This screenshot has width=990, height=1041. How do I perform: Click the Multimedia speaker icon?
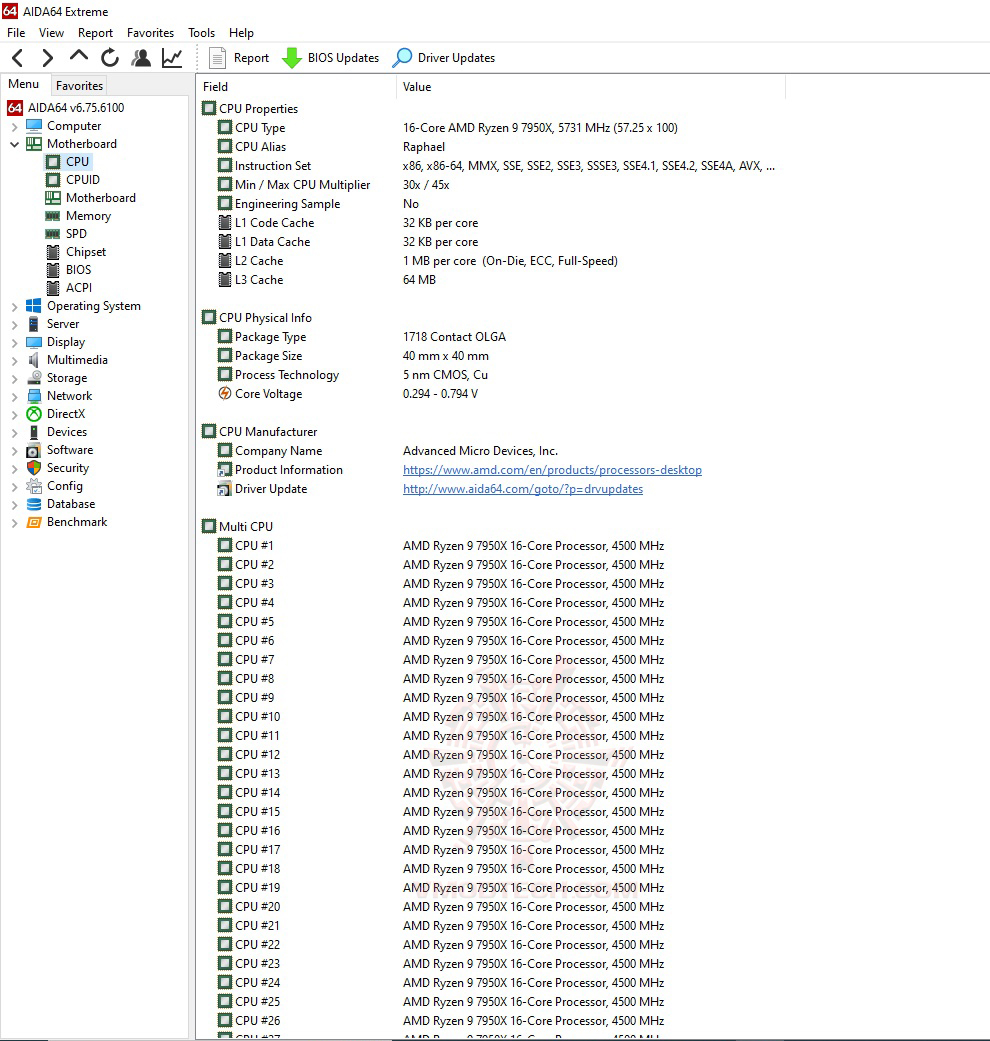pos(34,359)
